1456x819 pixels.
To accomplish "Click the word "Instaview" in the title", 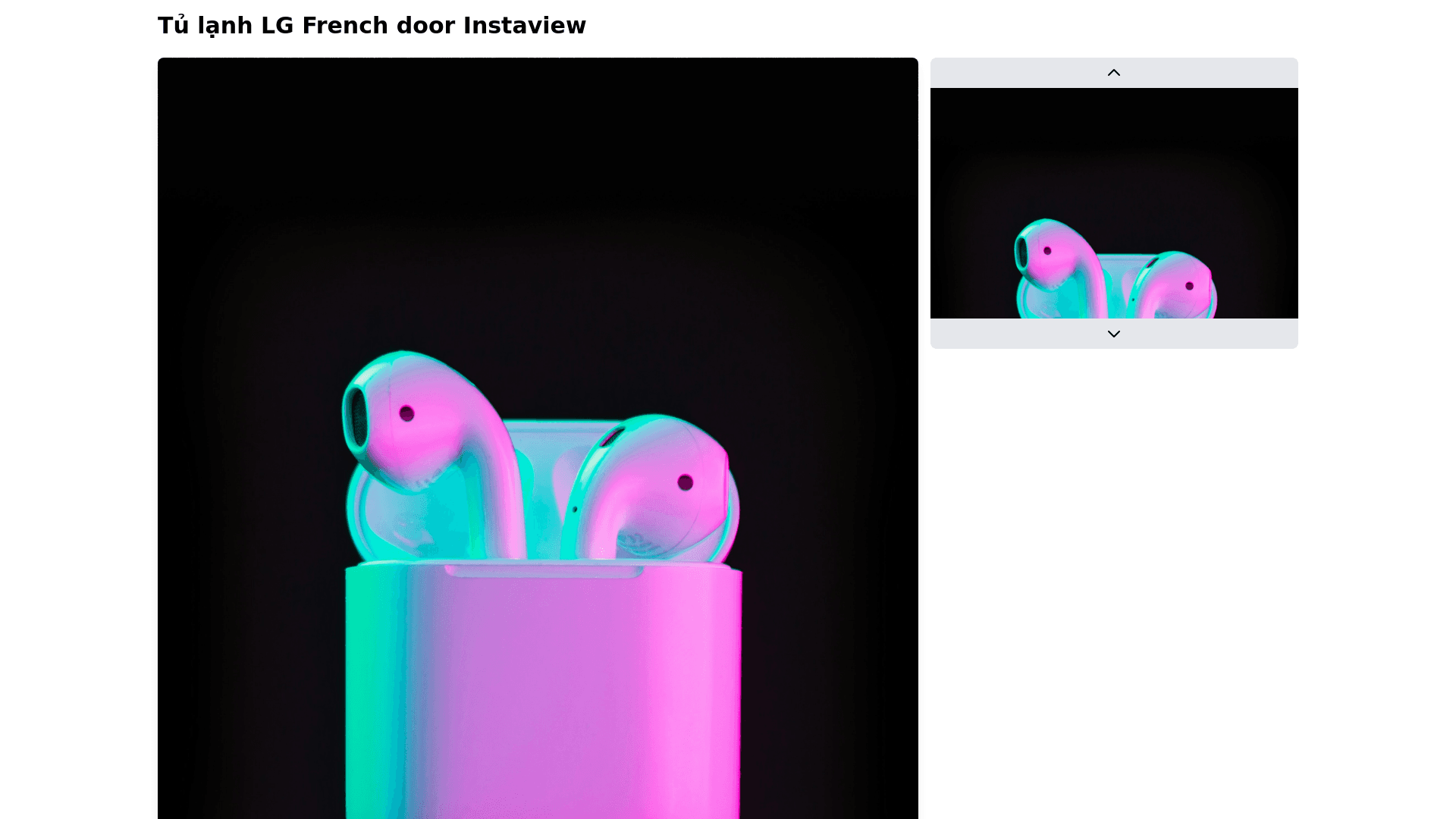I will click(x=524, y=26).
